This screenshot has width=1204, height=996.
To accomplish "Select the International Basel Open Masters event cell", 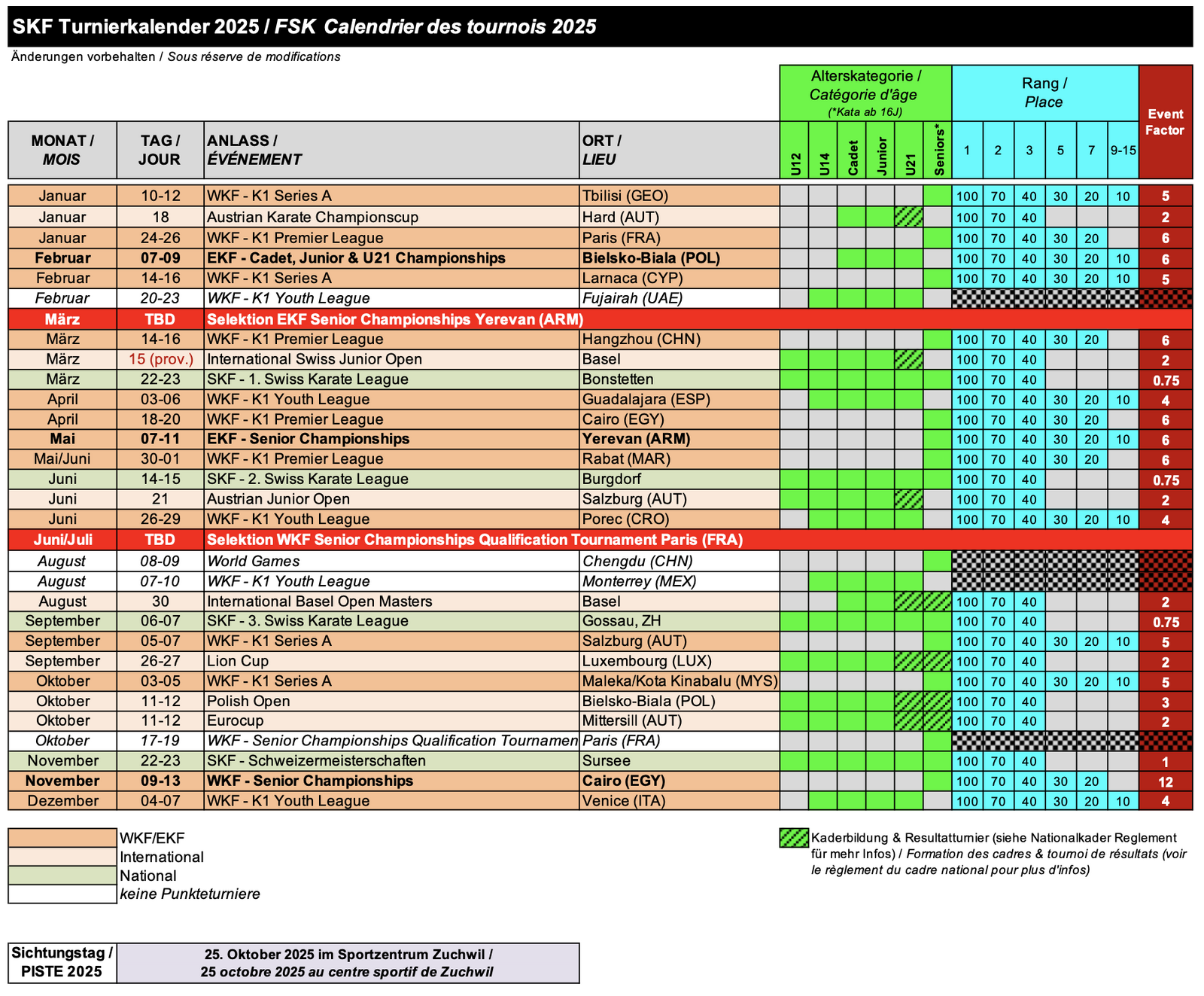I will coord(391,602).
